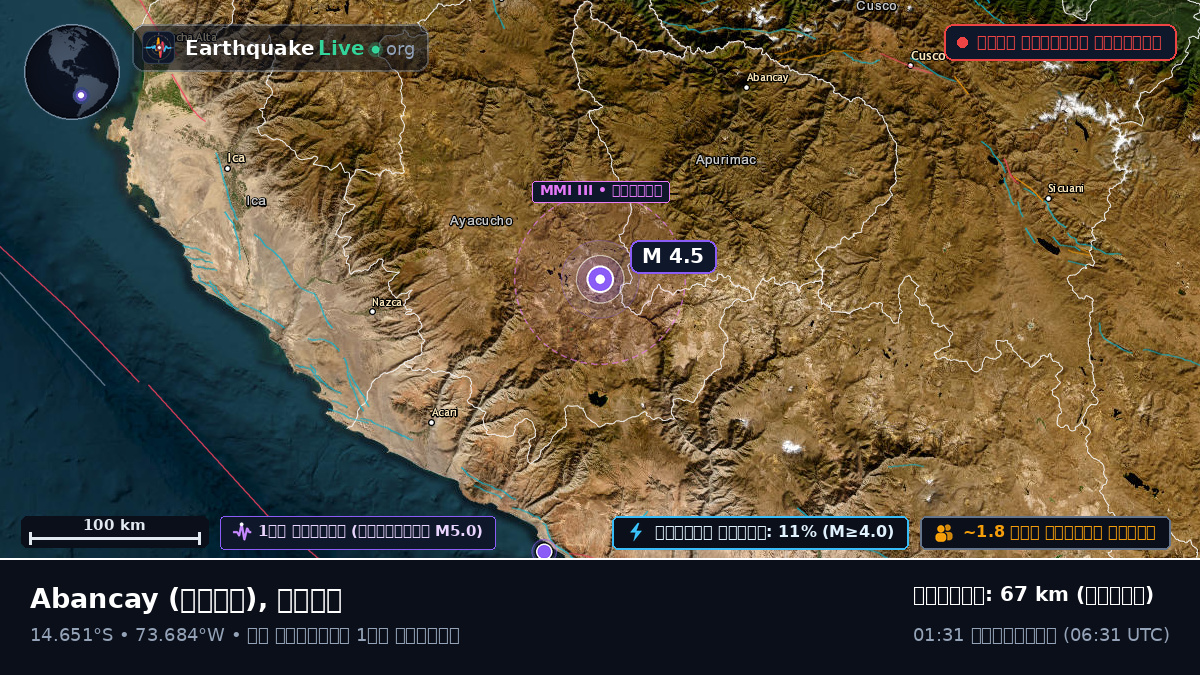
Task: Click the purple circle marker on the coastline
Action: [x=544, y=551]
